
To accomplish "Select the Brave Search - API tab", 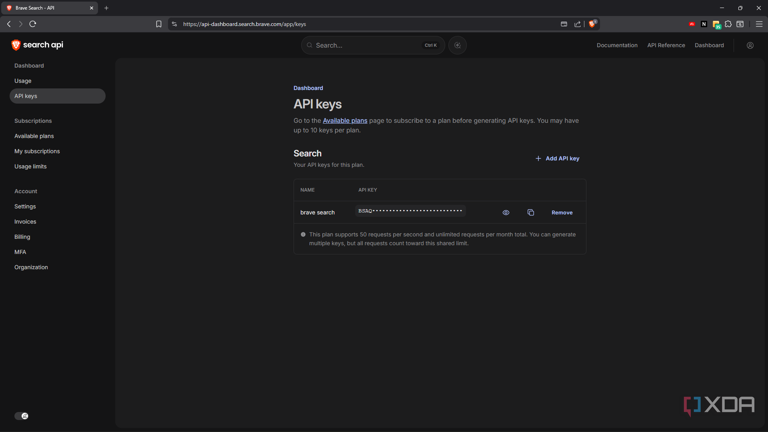I will tap(49, 8).
